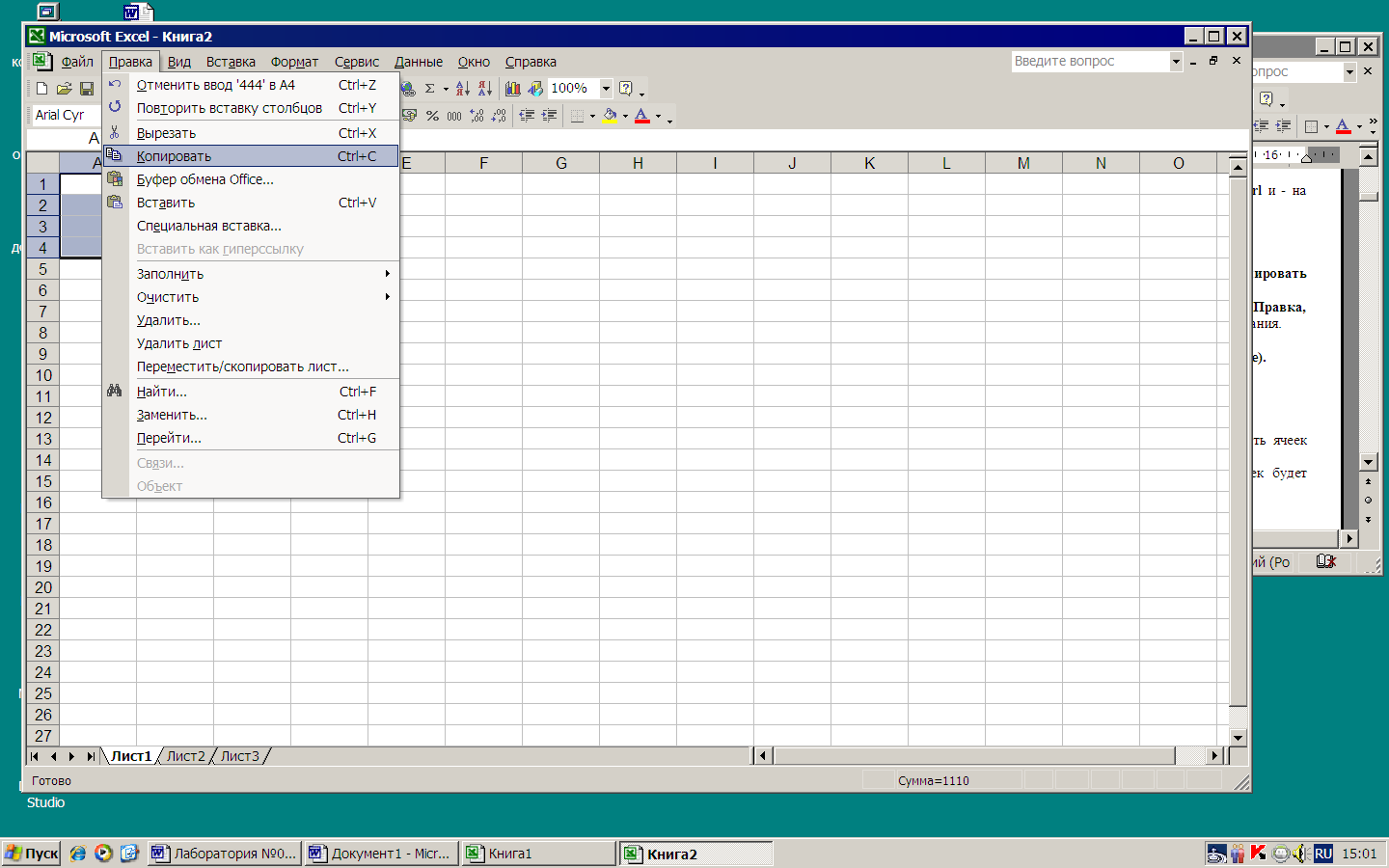Click Increase Decimal icon
1389x868 pixels.
pos(477,116)
